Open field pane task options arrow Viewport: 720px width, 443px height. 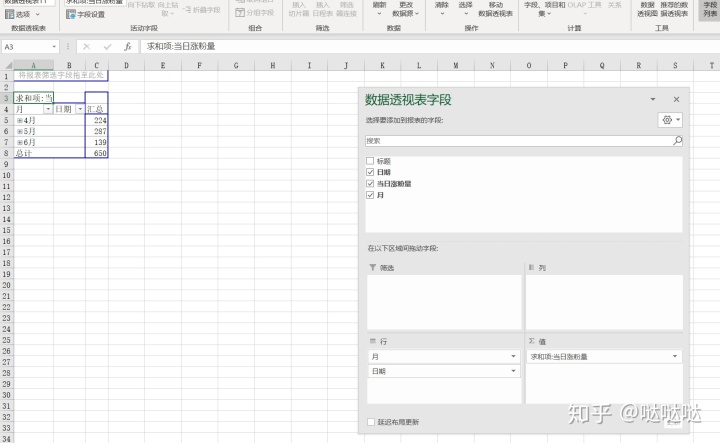pos(652,99)
